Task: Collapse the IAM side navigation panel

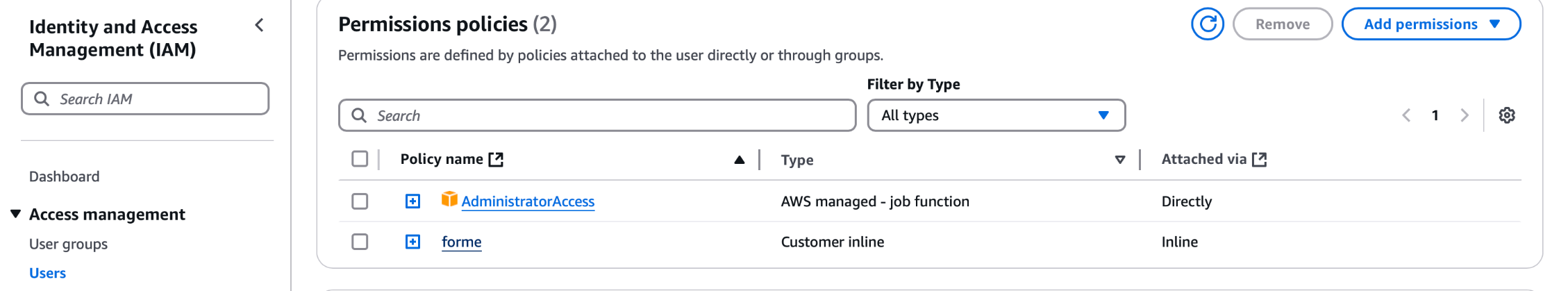Action: pos(259,26)
